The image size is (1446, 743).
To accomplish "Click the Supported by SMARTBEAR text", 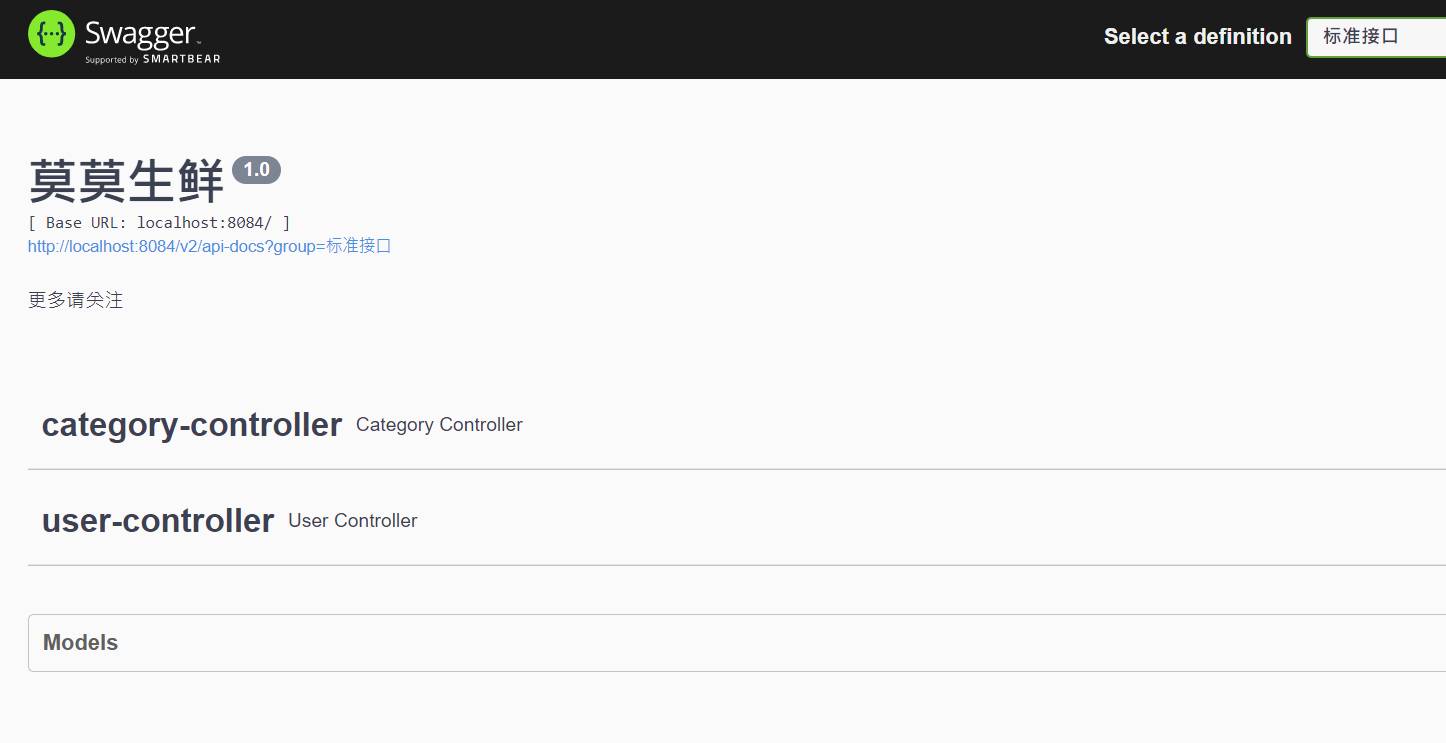I will (153, 60).
